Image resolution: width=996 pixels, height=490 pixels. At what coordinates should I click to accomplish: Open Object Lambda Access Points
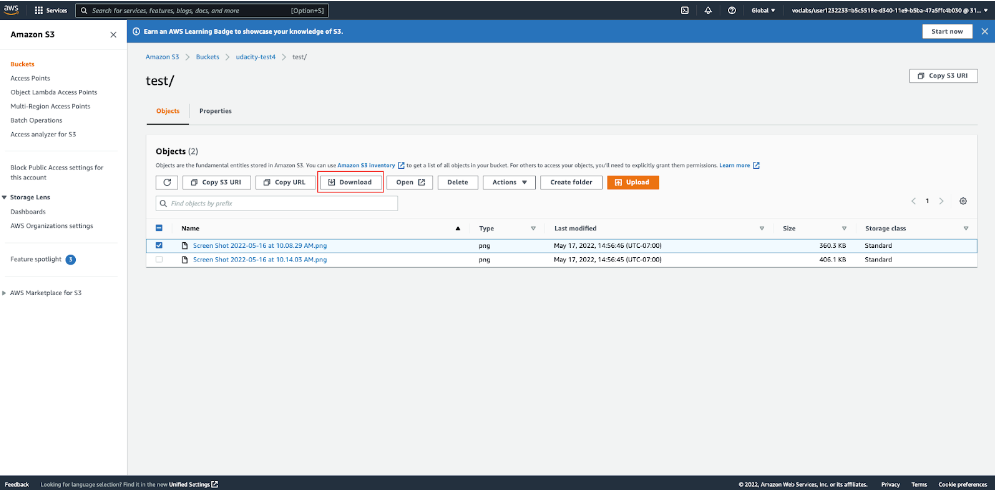tap(54, 92)
